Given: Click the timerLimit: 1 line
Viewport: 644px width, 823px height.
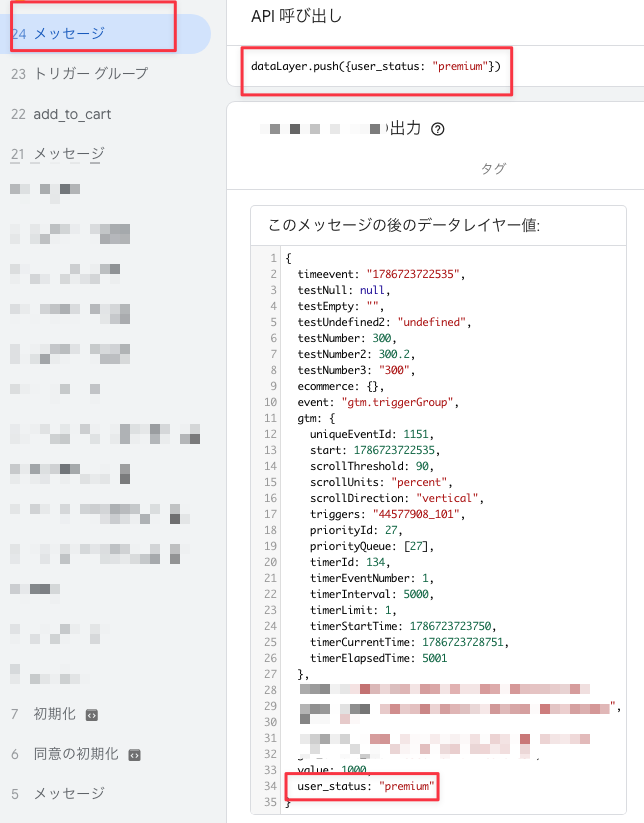Looking at the screenshot, I should click(x=353, y=610).
